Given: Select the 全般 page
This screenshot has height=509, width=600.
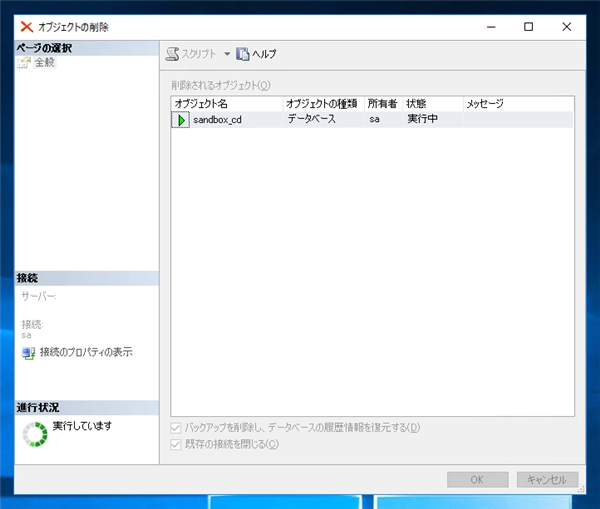Looking at the screenshot, I should click(x=45, y=62).
